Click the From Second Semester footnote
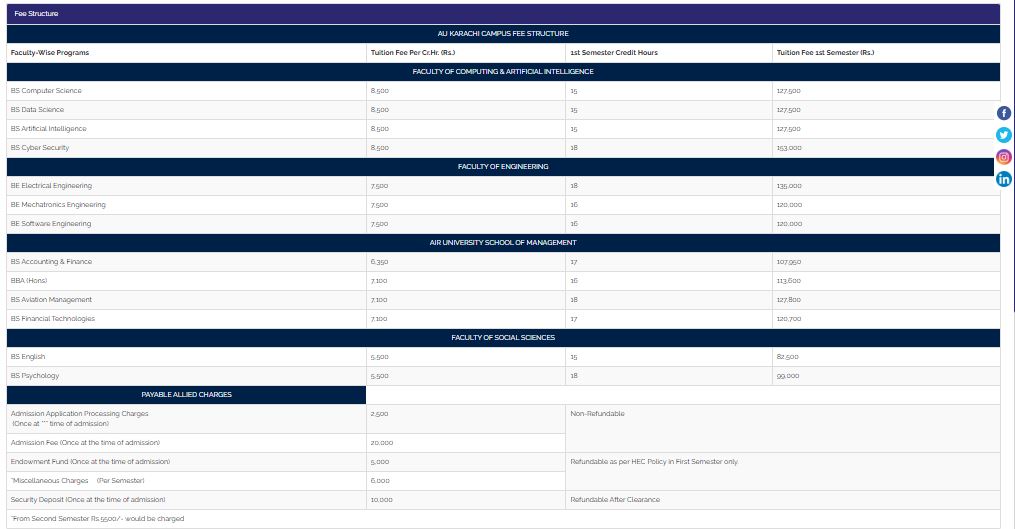 click(x=98, y=519)
